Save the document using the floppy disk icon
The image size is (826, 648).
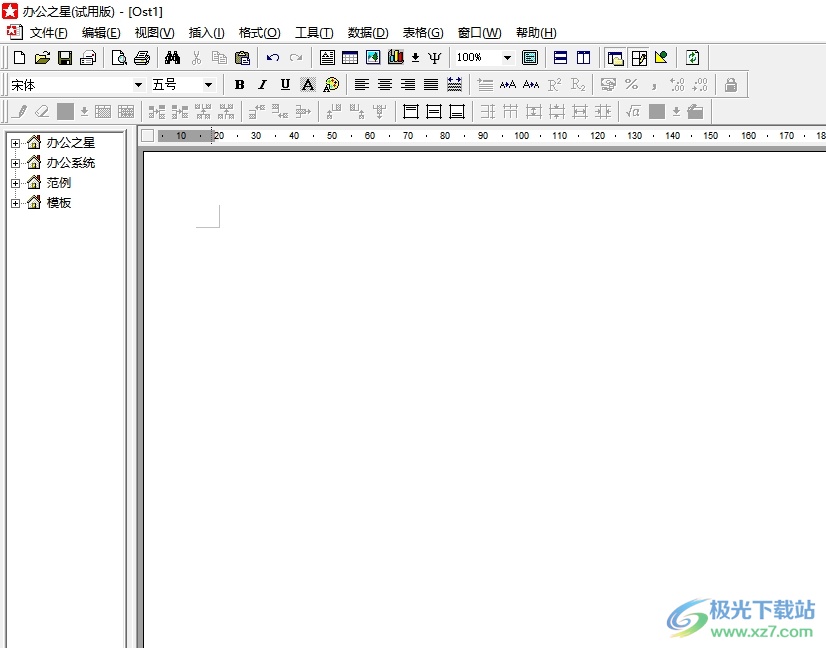[x=65, y=58]
